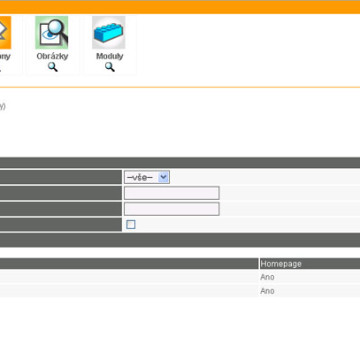
Task: Click the second row's Ano value
Action: point(267,291)
